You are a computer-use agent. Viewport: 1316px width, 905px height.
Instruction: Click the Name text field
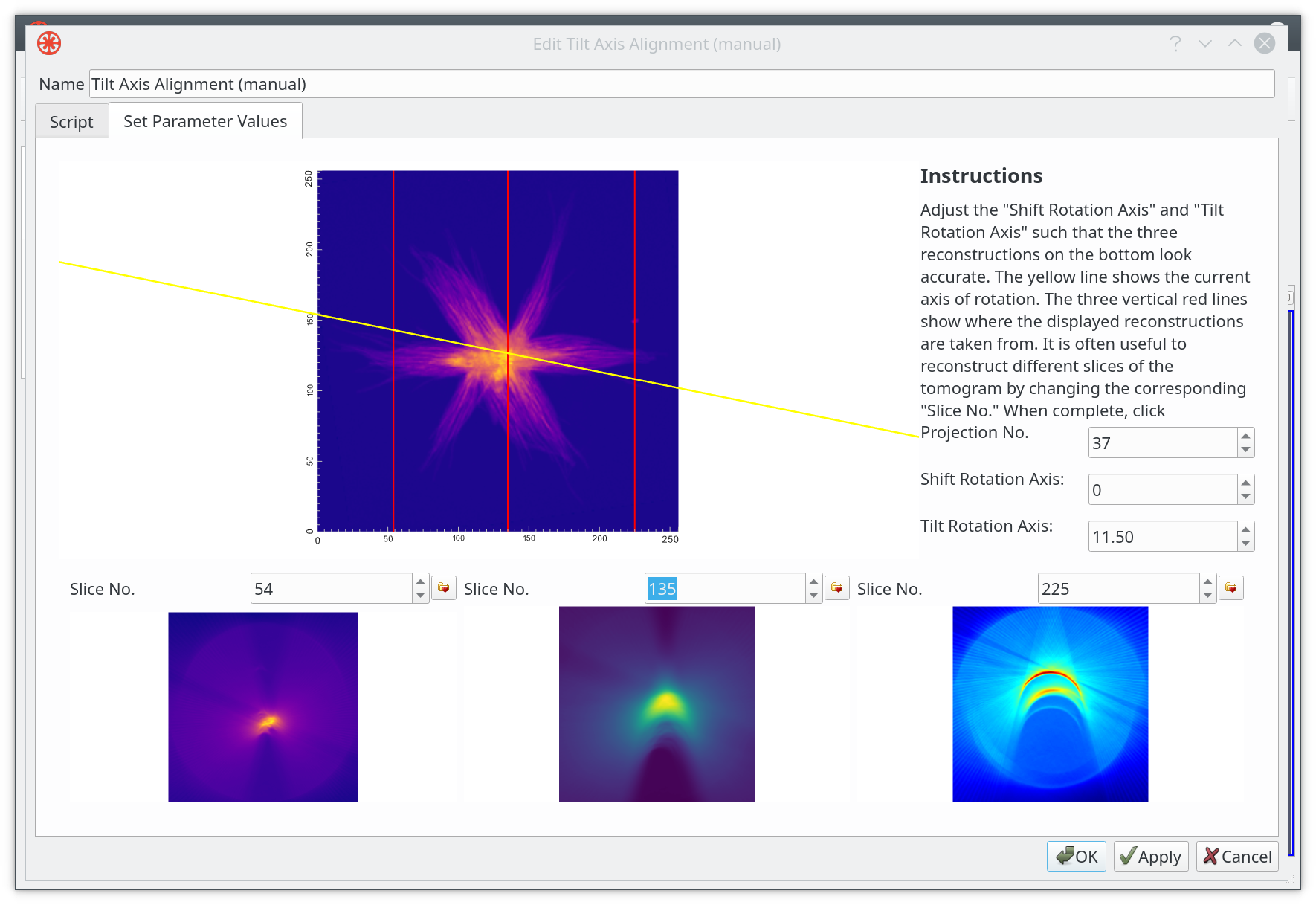682,84
